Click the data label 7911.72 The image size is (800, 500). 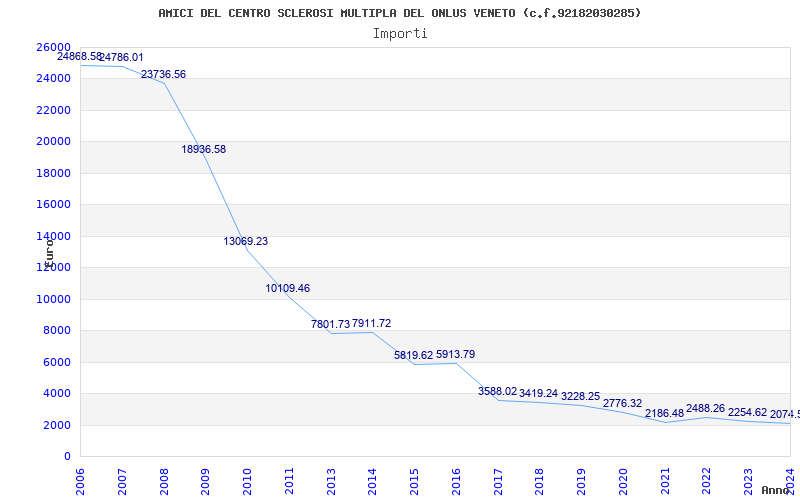click(x=371, y=323)
